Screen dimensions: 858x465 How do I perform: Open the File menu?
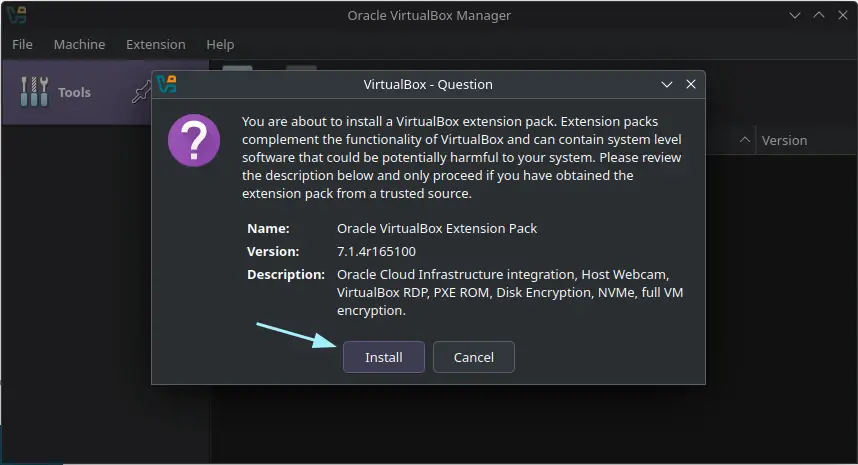[22, 44]
